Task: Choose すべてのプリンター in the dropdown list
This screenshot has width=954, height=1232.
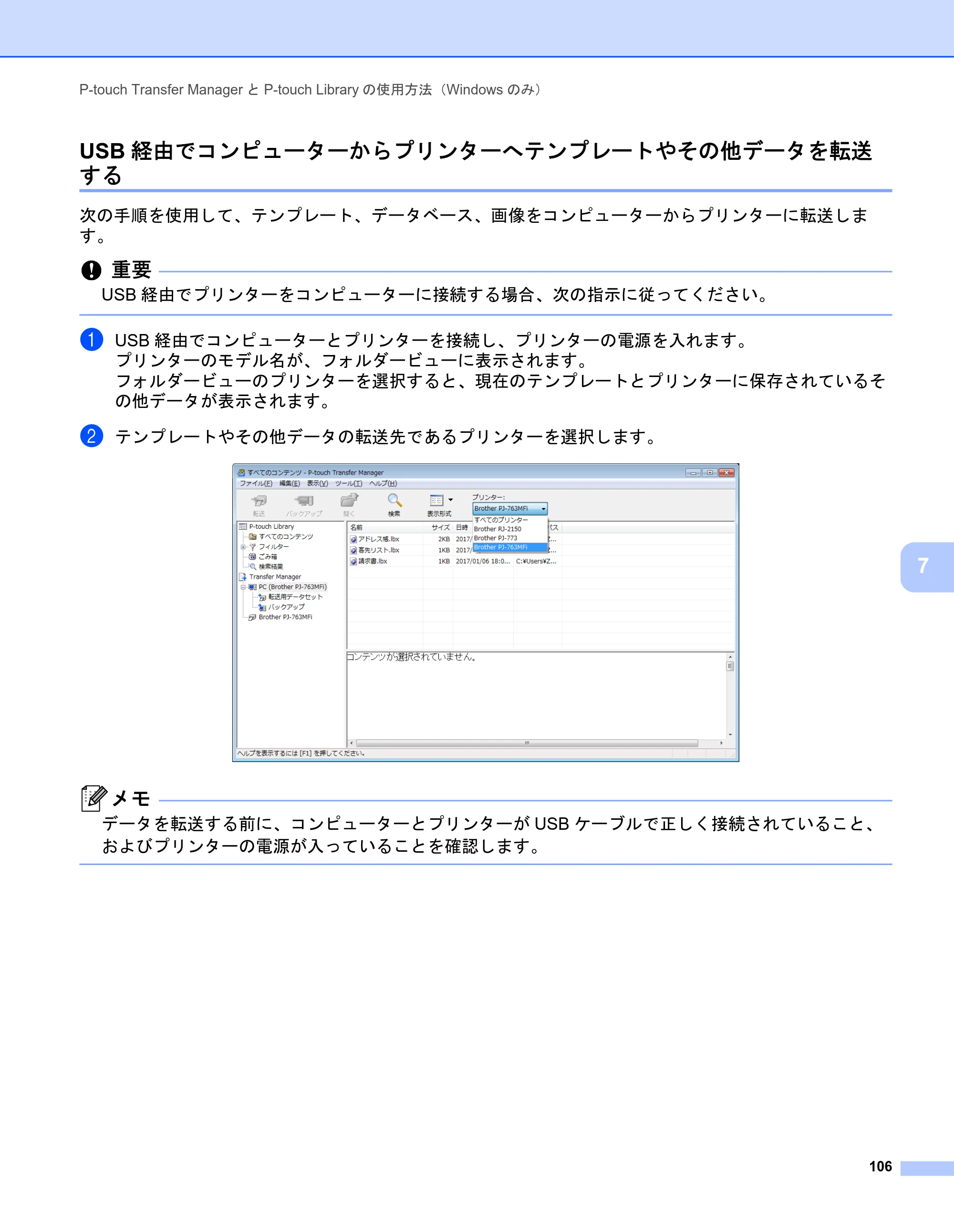Action: 510,520
